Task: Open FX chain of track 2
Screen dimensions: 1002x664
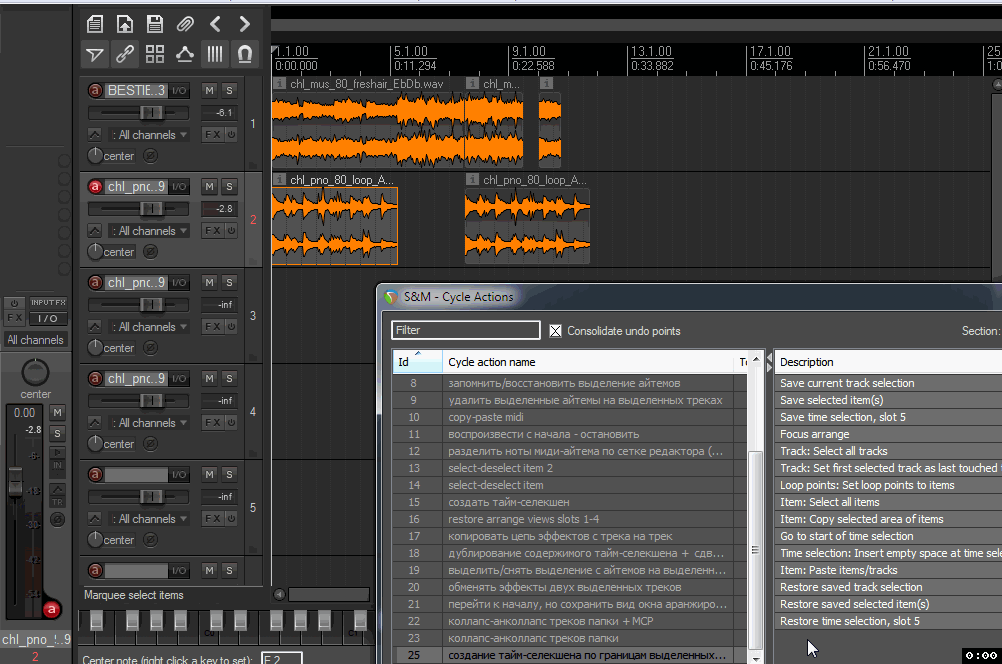Action: pyautogui.click(x=213, y=231)
